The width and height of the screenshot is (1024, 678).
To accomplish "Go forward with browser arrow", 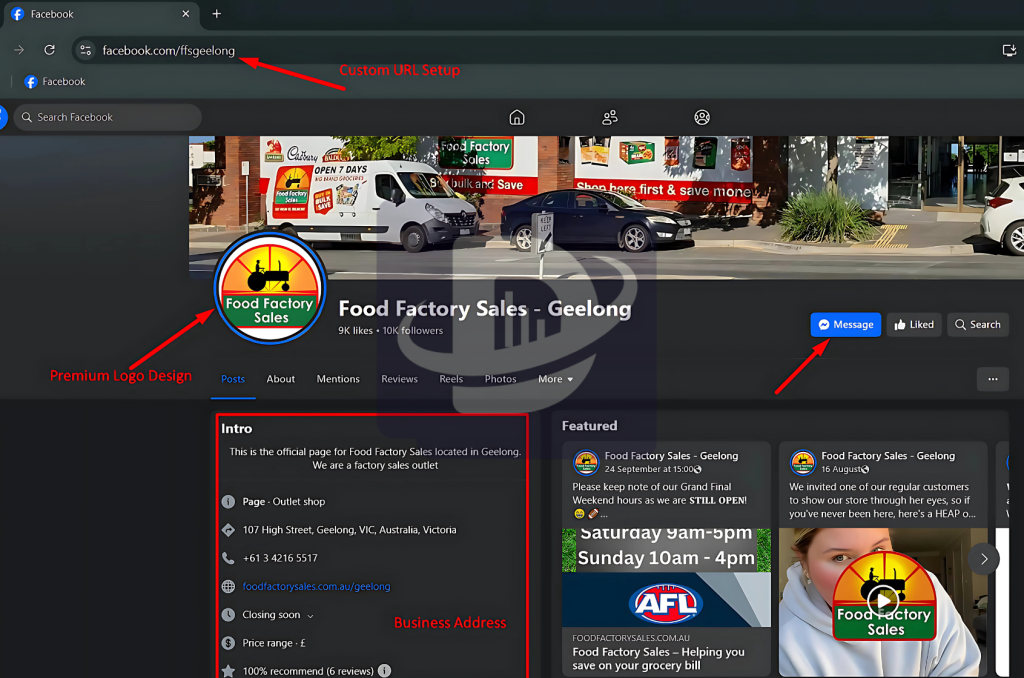I will pyautogui.click(x=19, y=50).
